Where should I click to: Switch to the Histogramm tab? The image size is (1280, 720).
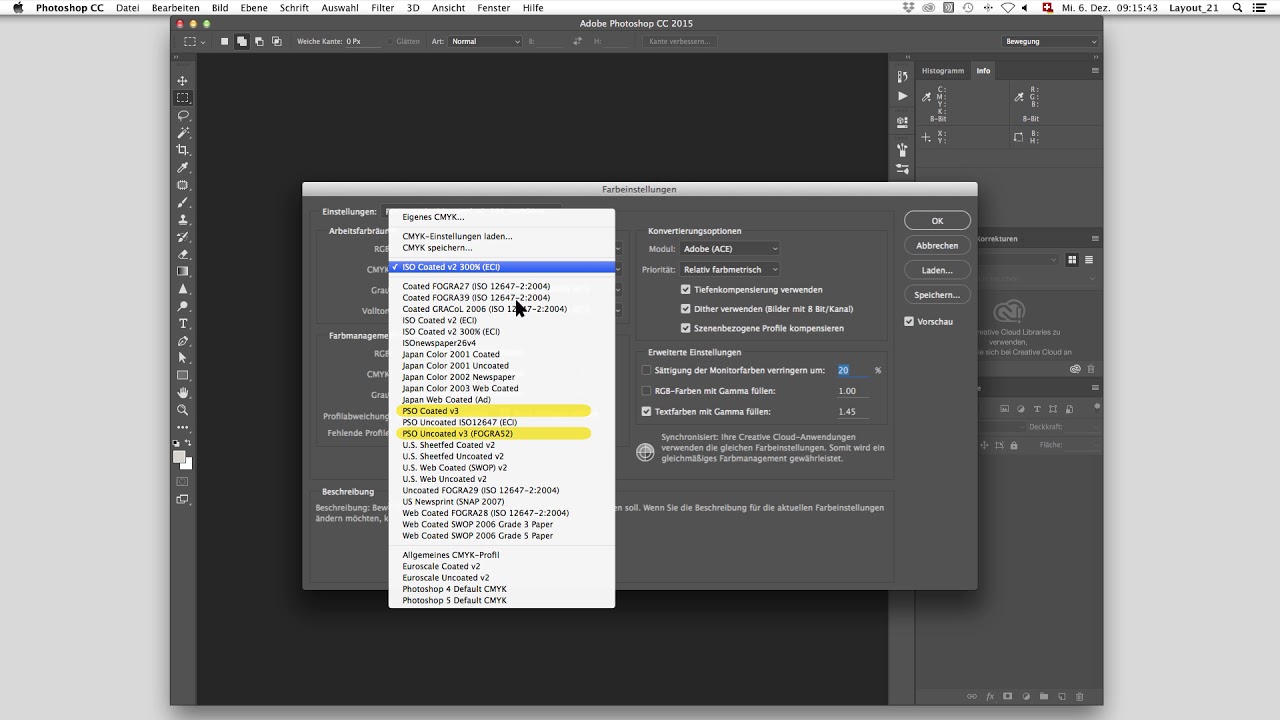pyautogui.click(x=943, y=71)
